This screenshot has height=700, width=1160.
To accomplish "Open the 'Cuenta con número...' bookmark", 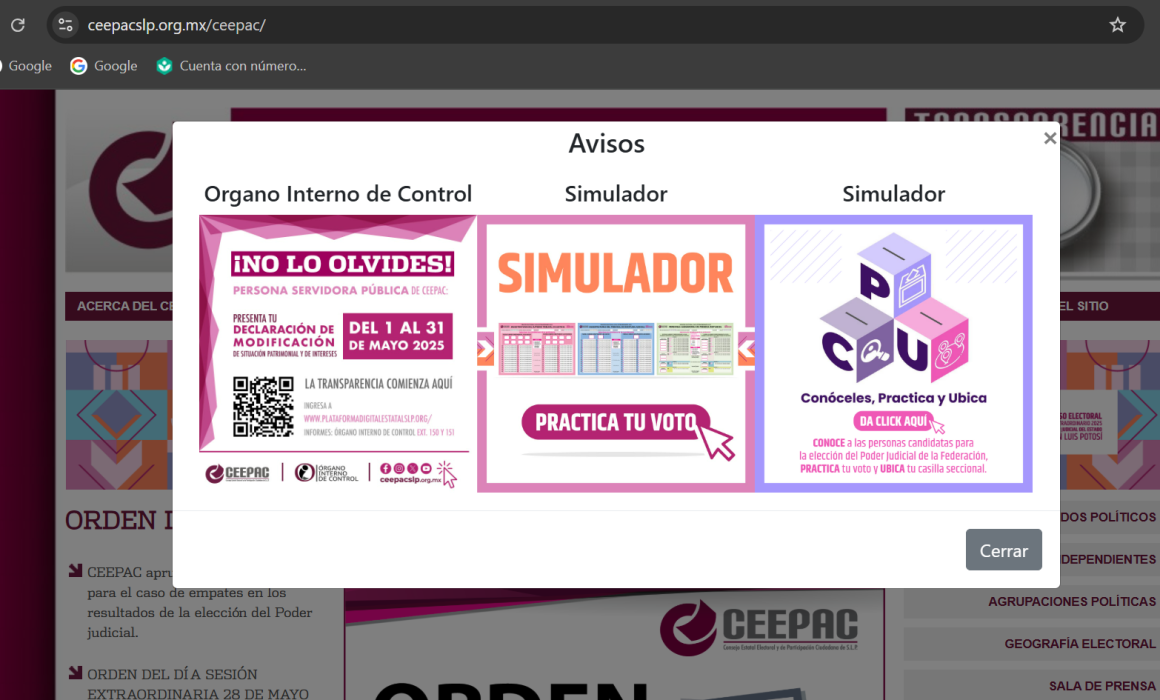I will point(232,66).
